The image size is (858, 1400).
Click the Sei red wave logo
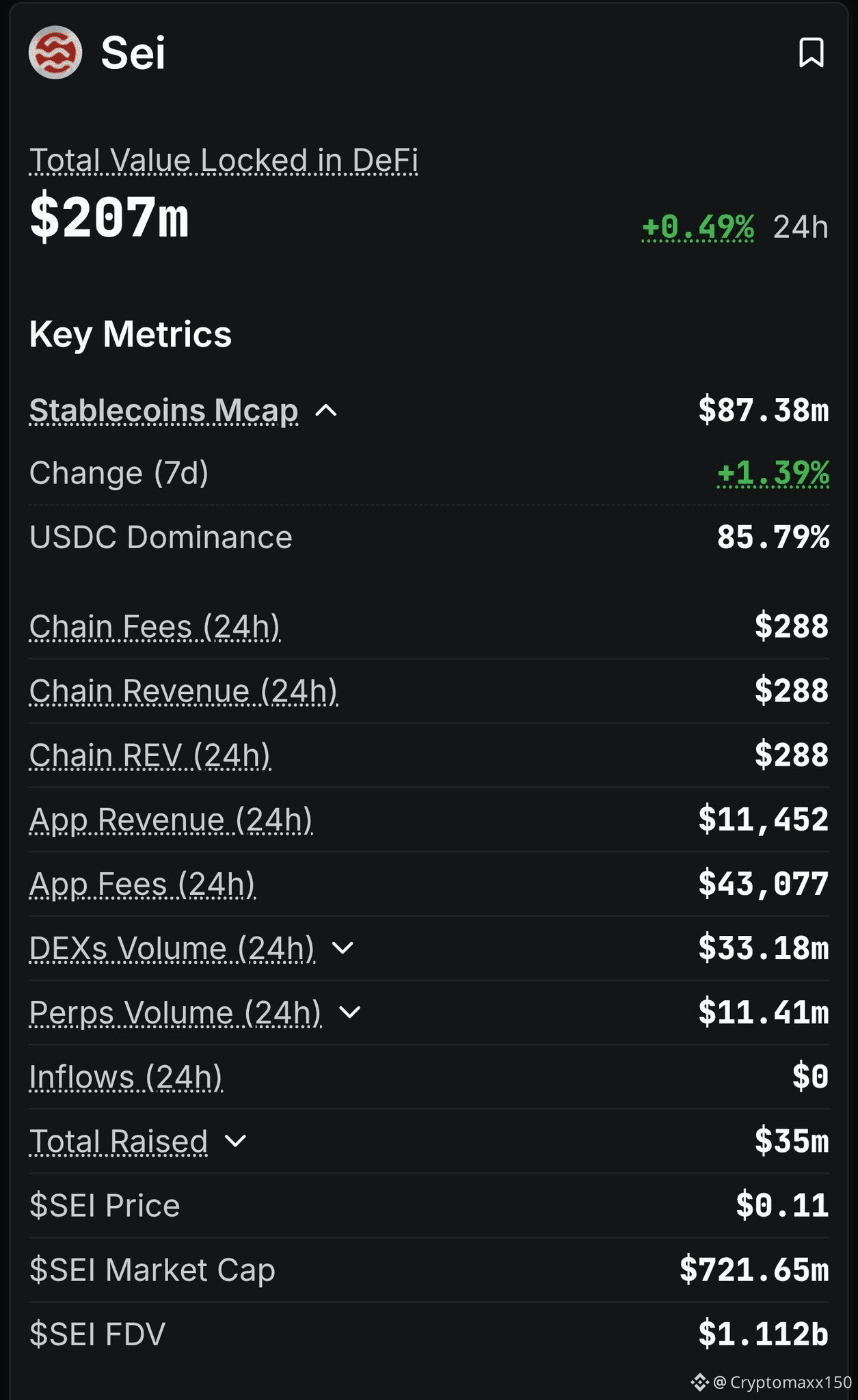coord(55,53)
